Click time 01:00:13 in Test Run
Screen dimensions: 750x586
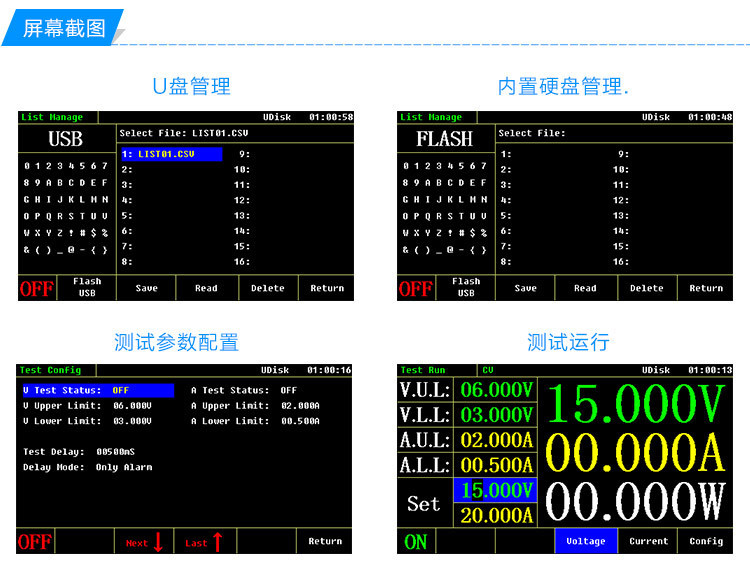coord(710,370)
